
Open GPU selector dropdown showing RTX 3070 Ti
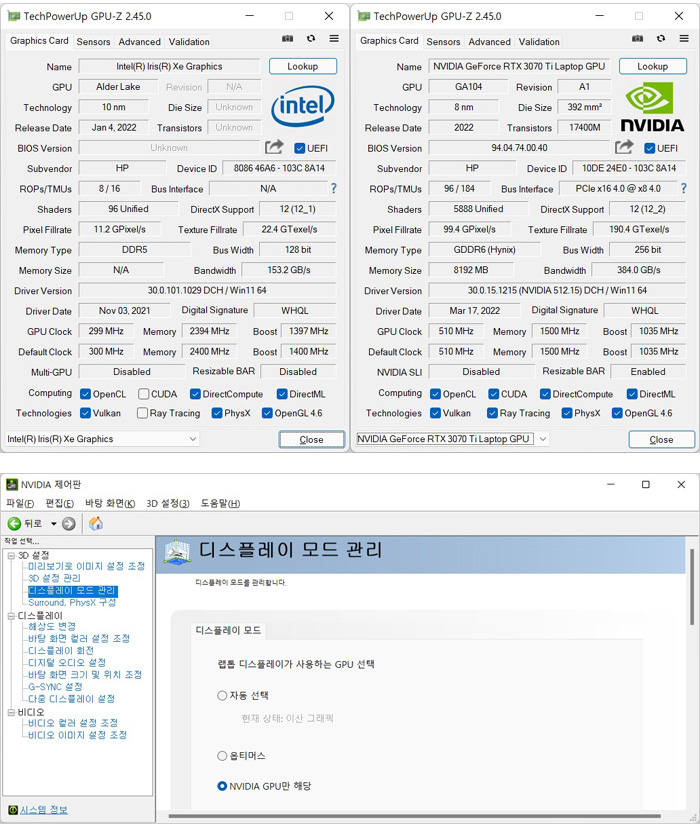pyautogui.click(x=453, y=439)
